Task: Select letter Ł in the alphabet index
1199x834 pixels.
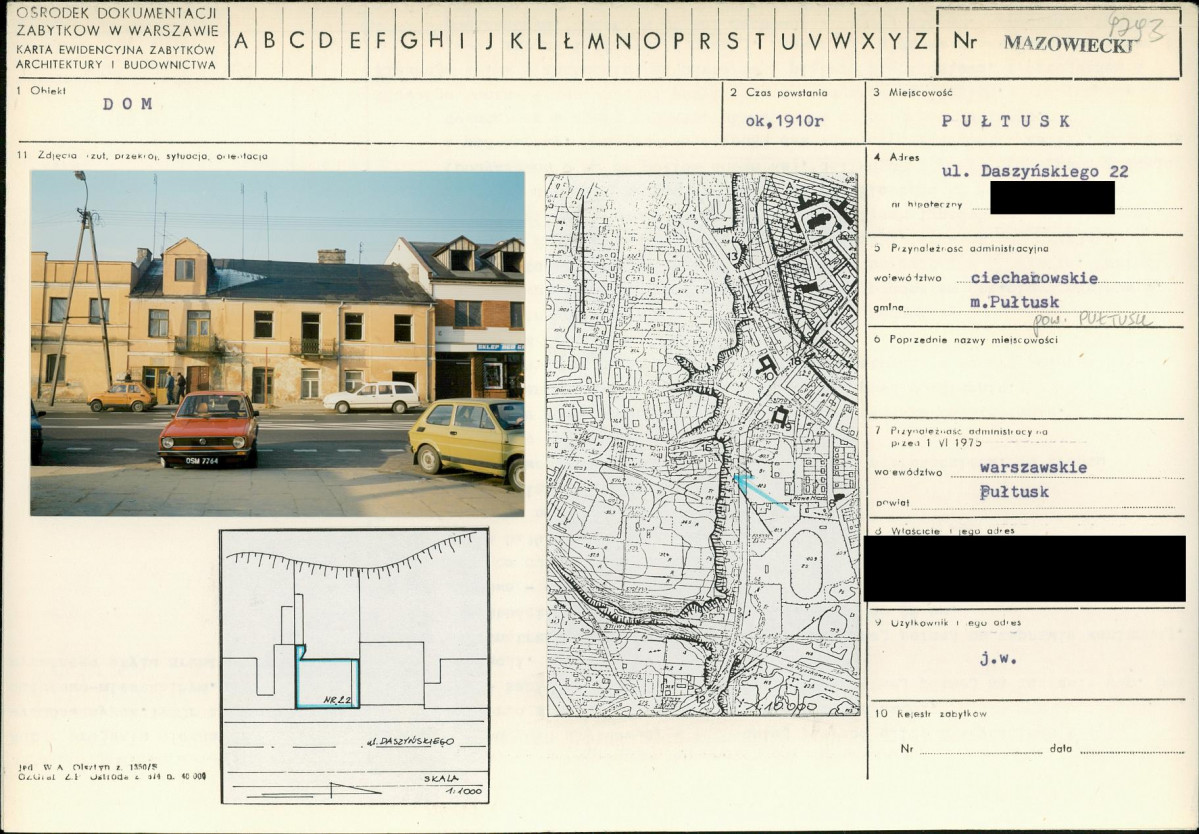Action: (568, 41)
